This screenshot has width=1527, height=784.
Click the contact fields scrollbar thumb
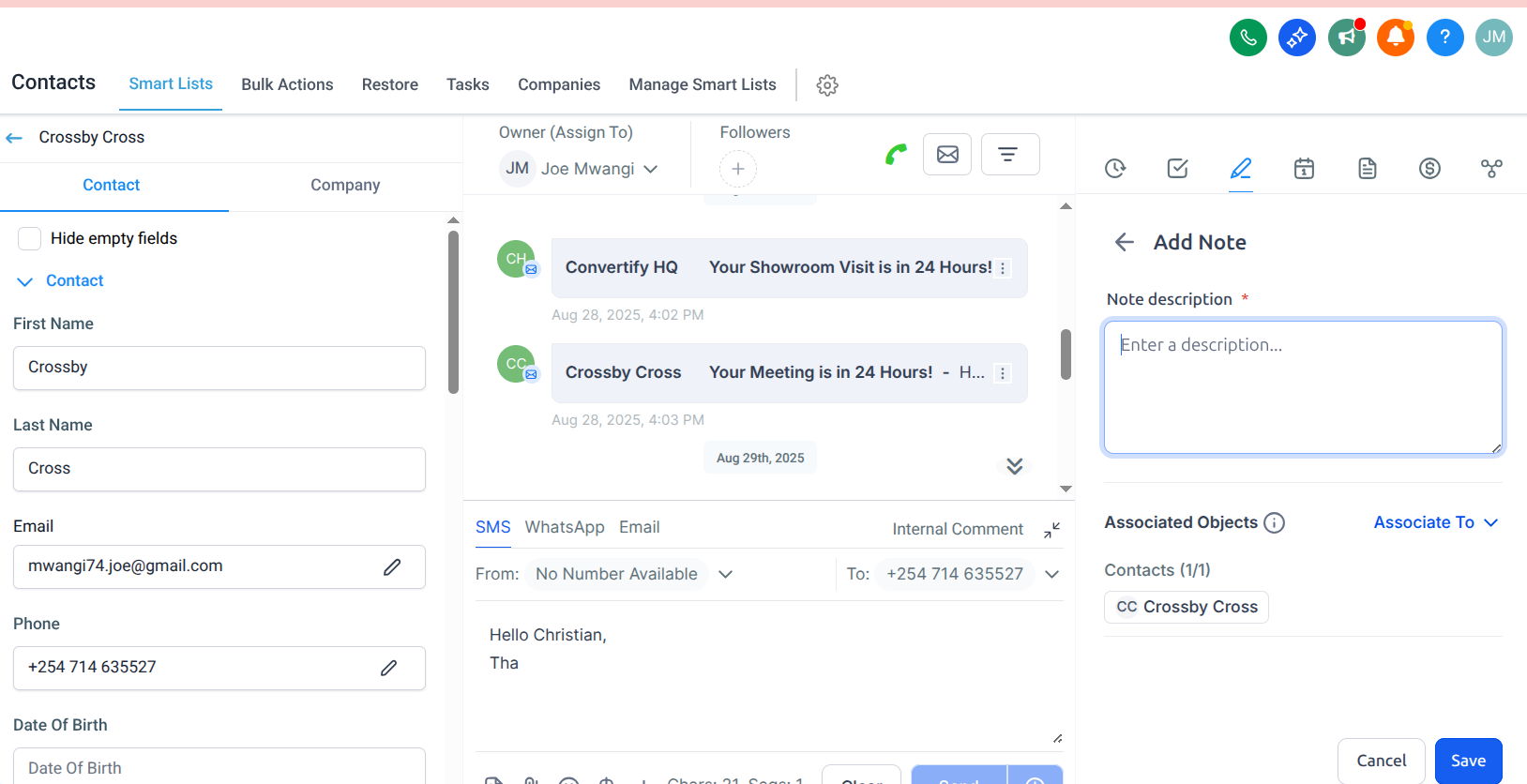[x=453, y=312]
